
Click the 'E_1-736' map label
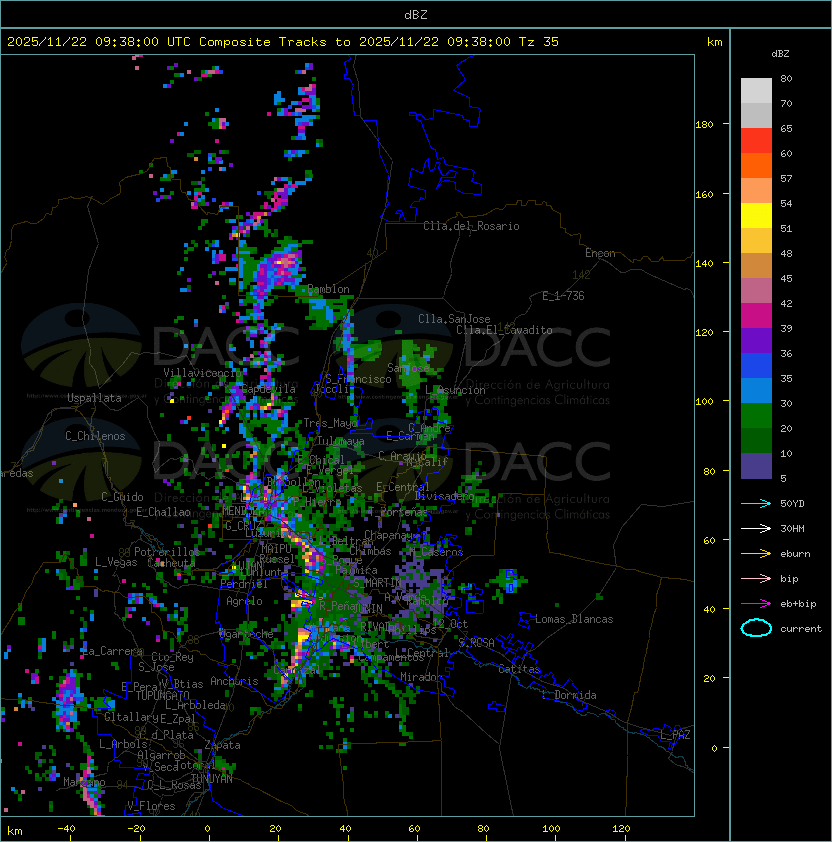click(563, 296)
